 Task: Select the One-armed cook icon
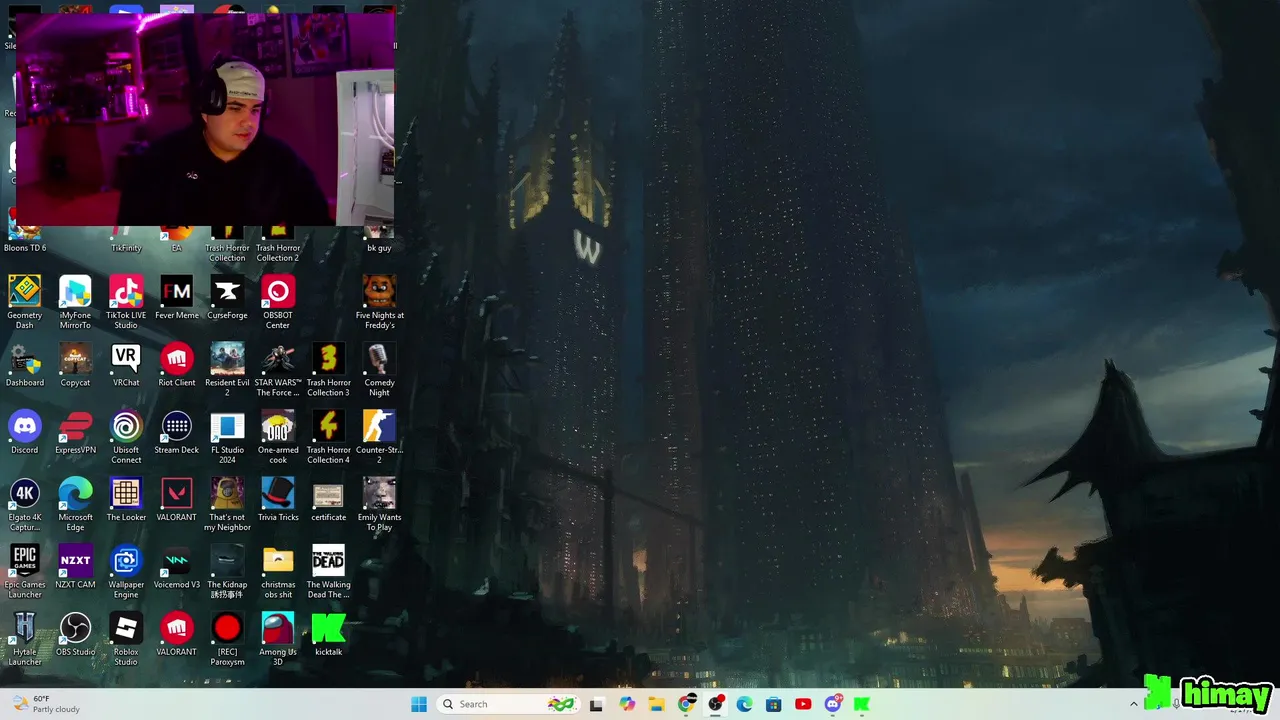click(x=278, y=436)
